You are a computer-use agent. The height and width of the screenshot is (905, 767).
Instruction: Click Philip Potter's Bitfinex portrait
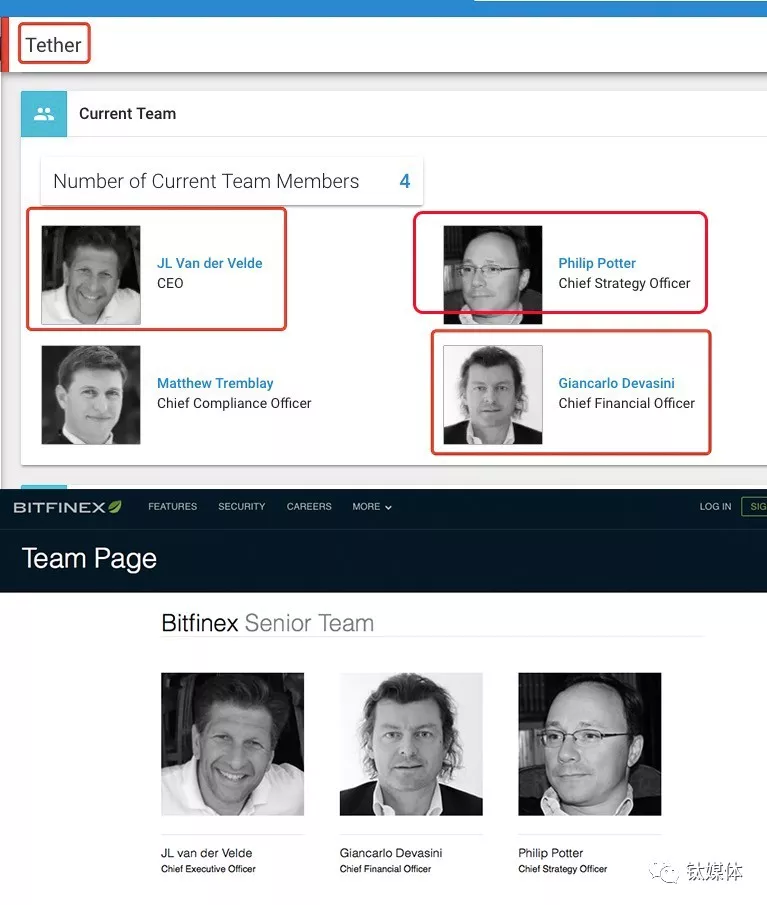[x=590, y=744]
